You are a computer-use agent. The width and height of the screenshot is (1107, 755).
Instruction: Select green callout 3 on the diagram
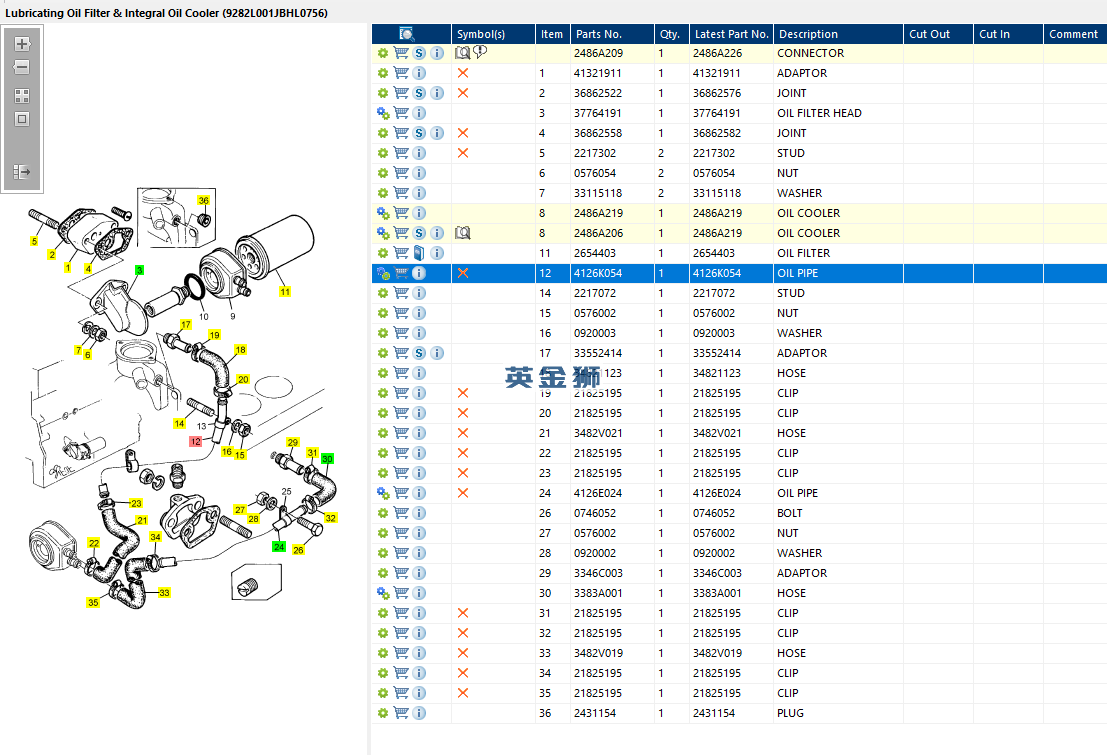[139, 271]
